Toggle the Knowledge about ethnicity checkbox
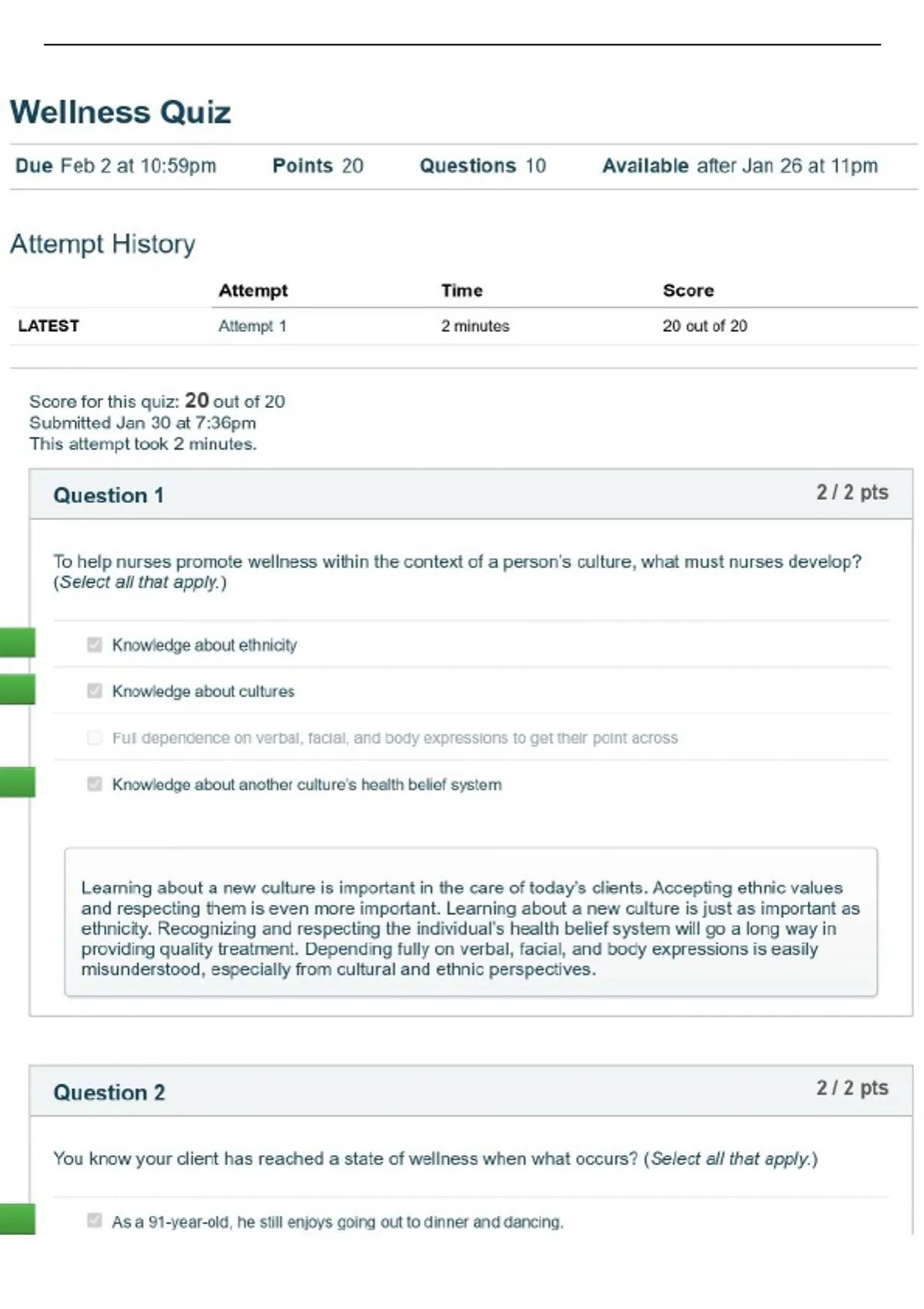The height and width of the screenshot is (1309, 924). tap(95, 644)
